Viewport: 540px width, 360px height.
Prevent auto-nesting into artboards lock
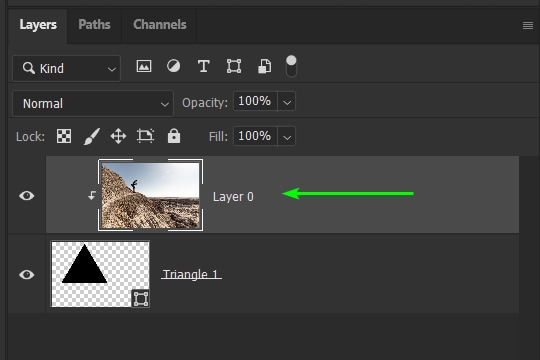pos(145,136)
